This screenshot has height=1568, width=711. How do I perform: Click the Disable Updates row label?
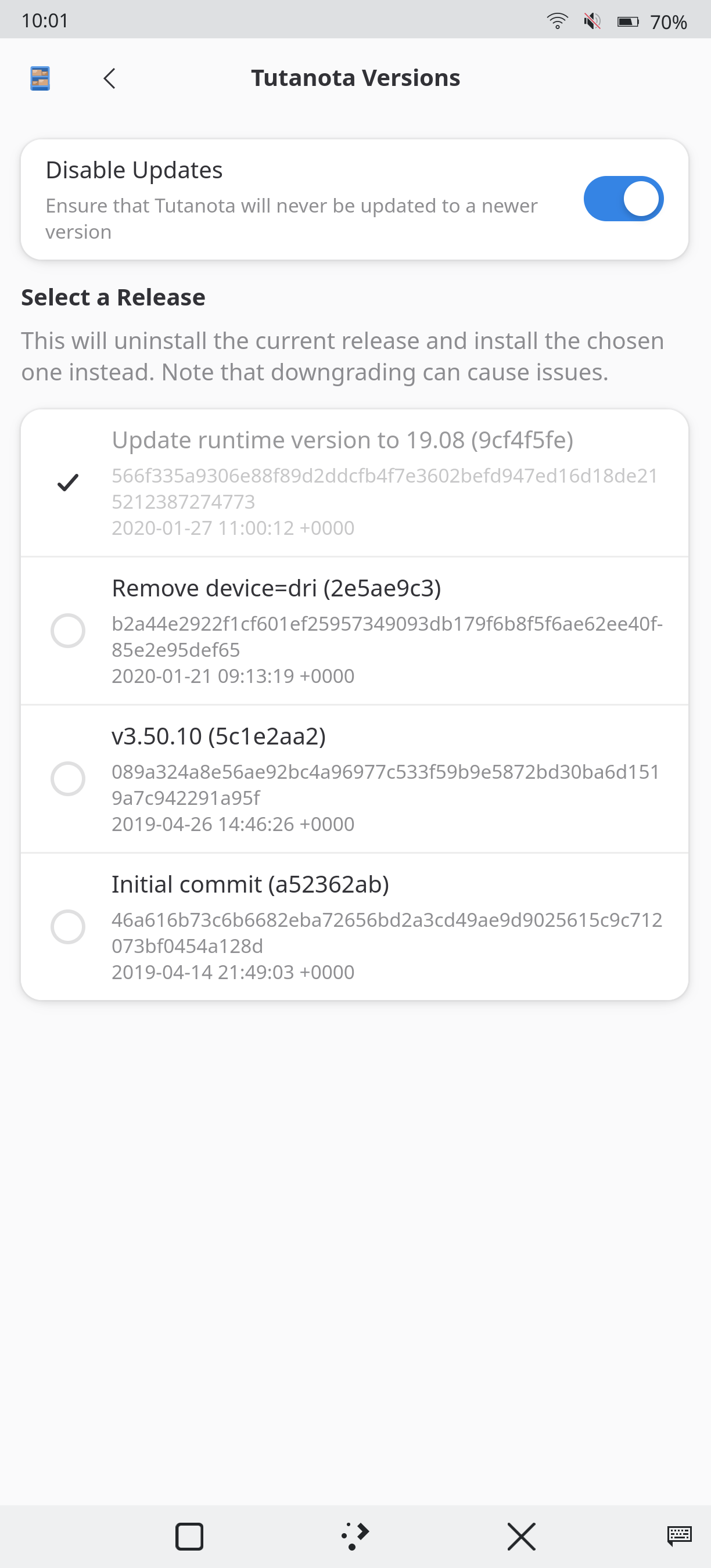pos(134,170)
